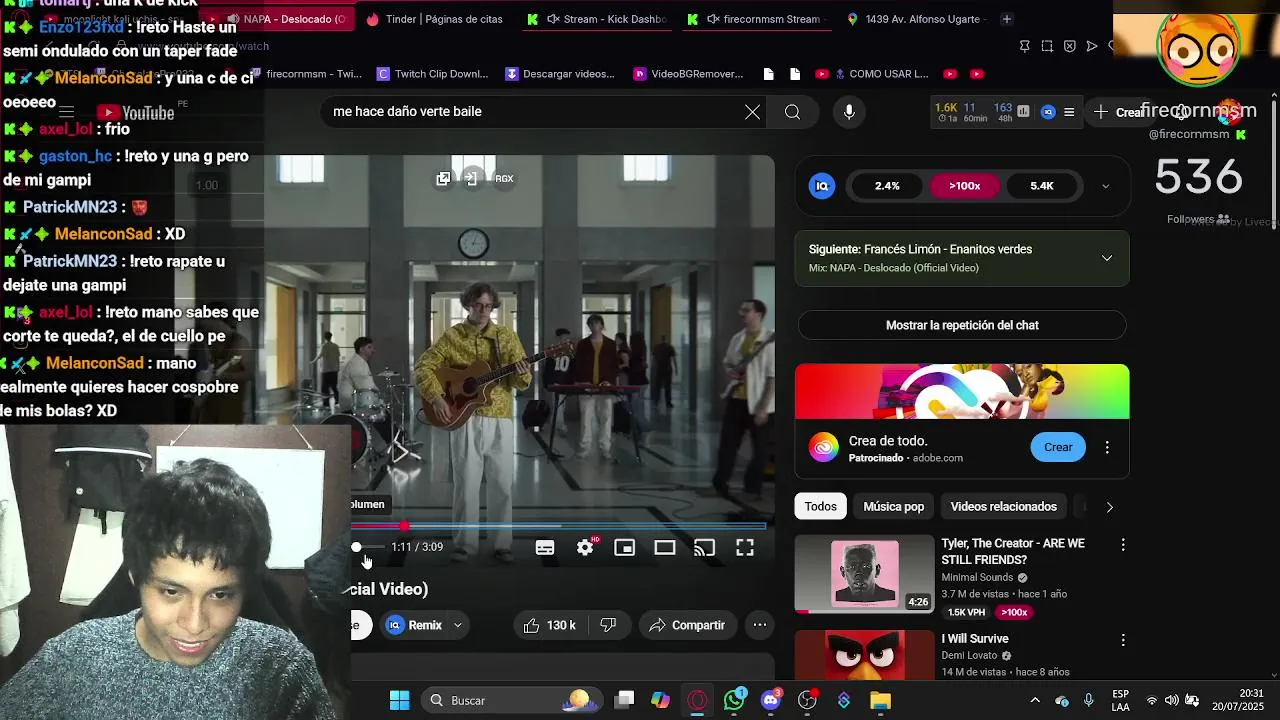Click the blue IQ icon in header widget
This screenshot has height=720, width=1280.
coord(1048,112)
